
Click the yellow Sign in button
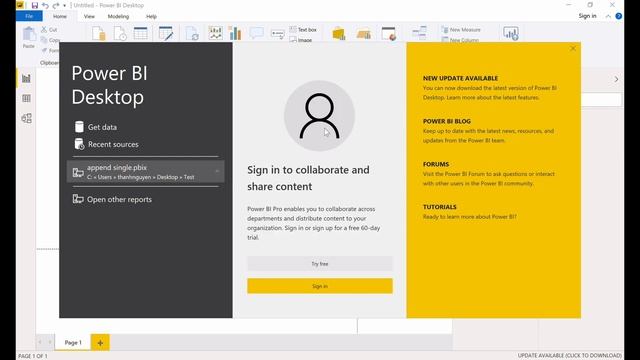[320, 286]
